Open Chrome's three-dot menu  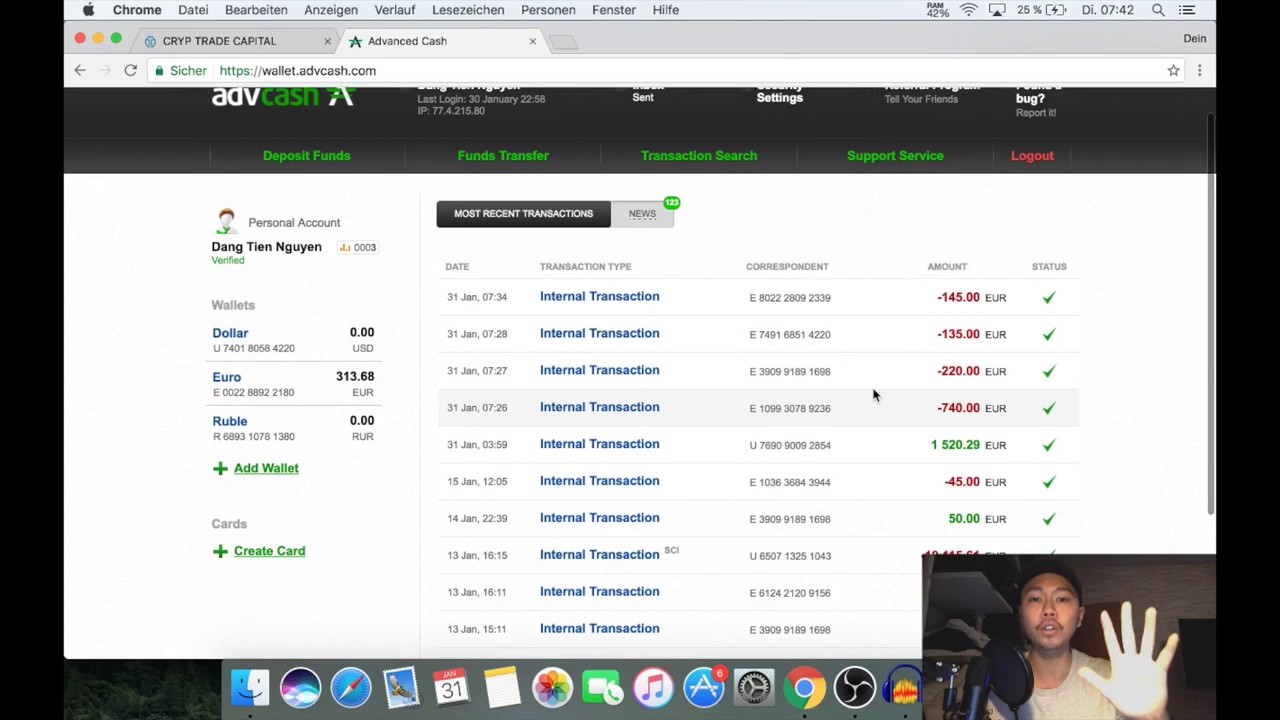1199,70
